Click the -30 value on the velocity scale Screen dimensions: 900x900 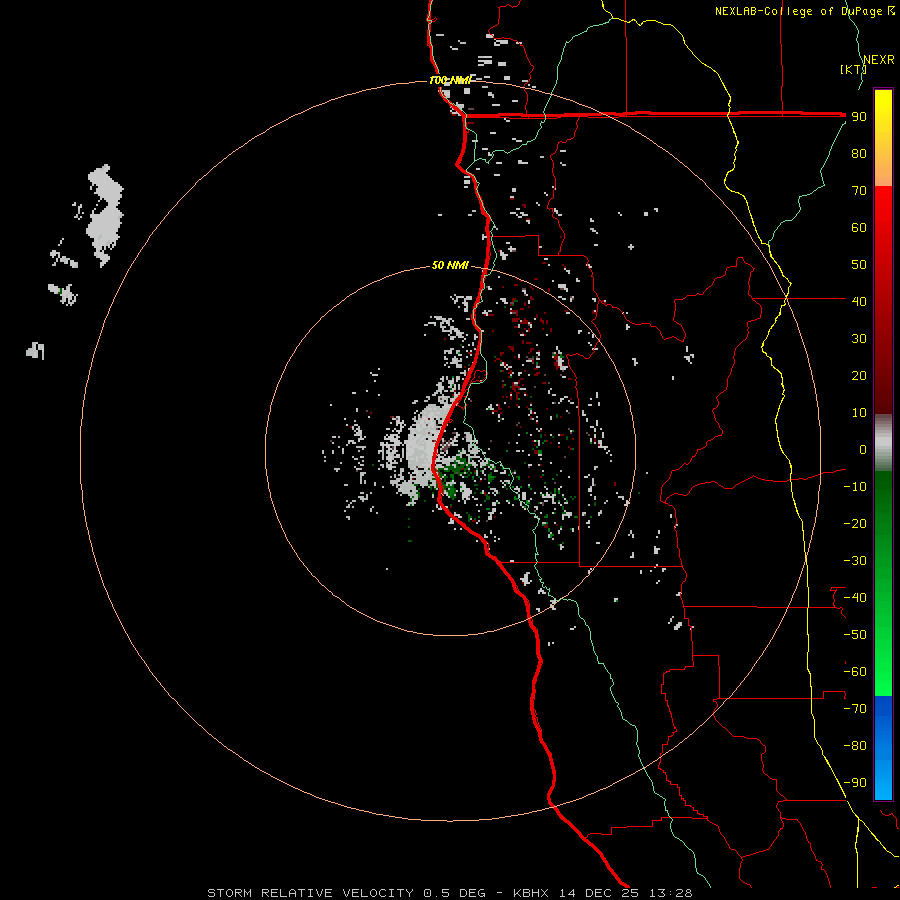coord(855,561)
